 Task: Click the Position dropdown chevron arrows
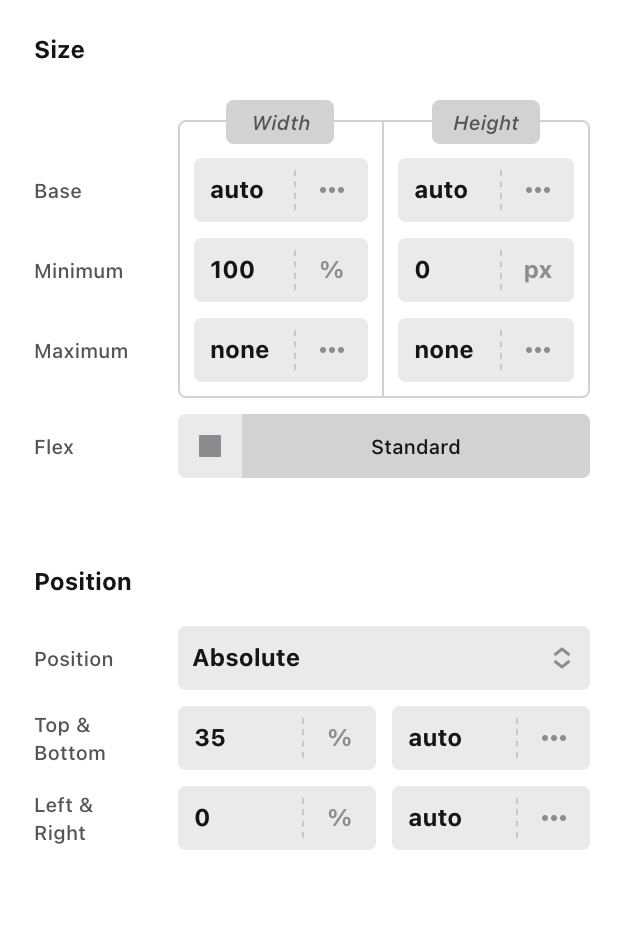(x=562, y=658)
